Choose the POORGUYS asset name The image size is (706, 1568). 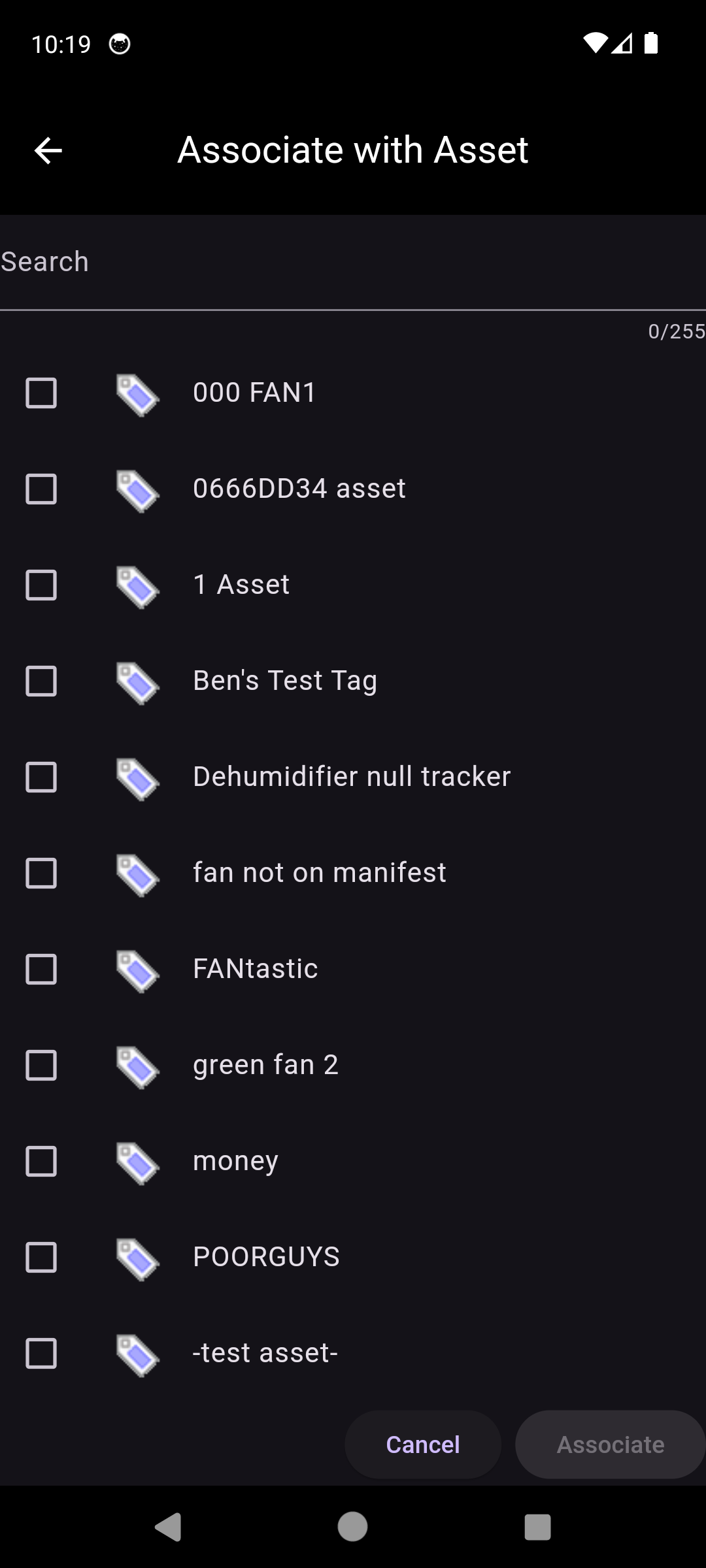point(266,1257)
